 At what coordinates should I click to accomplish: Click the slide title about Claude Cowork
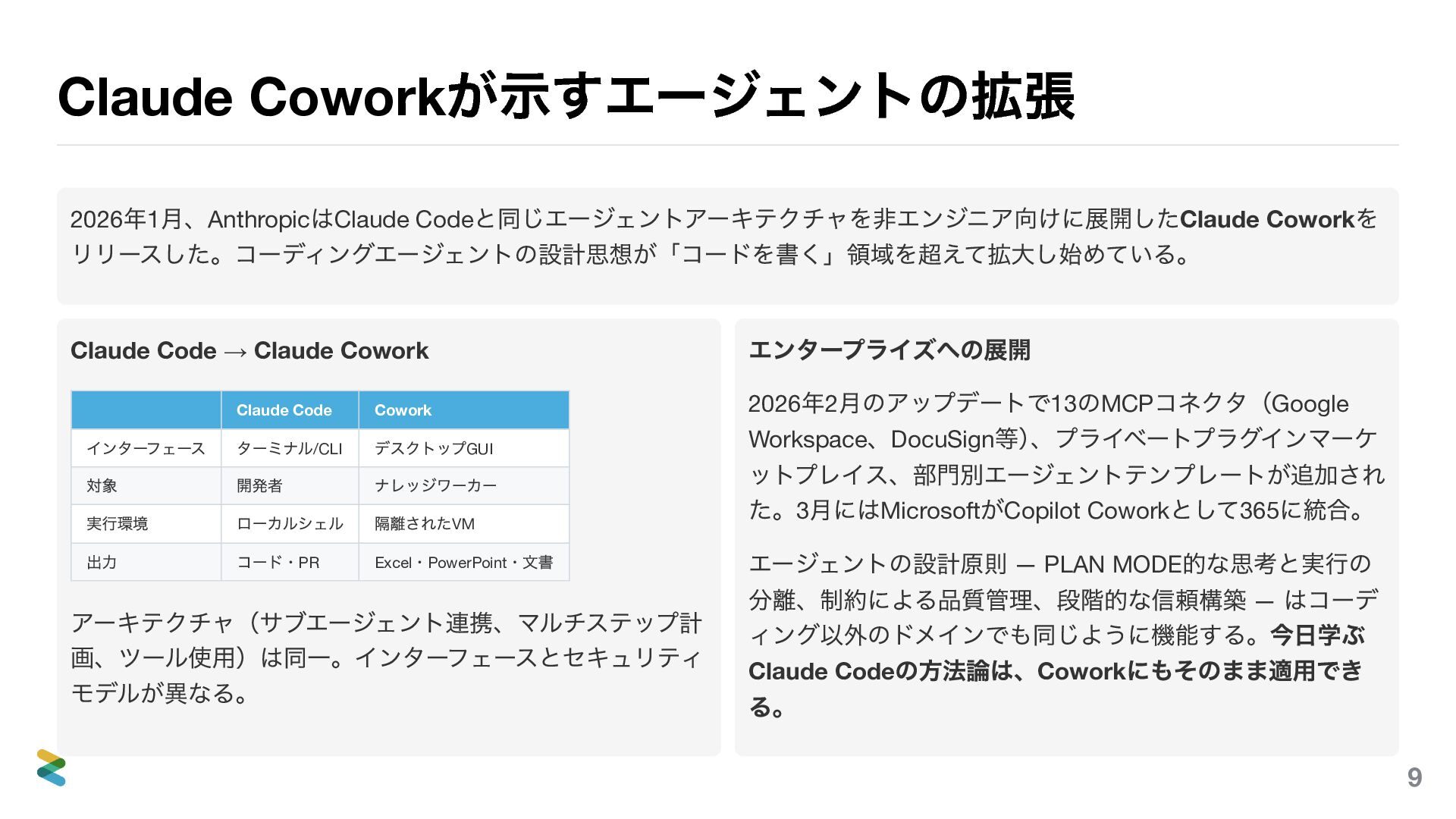point(566,97)
